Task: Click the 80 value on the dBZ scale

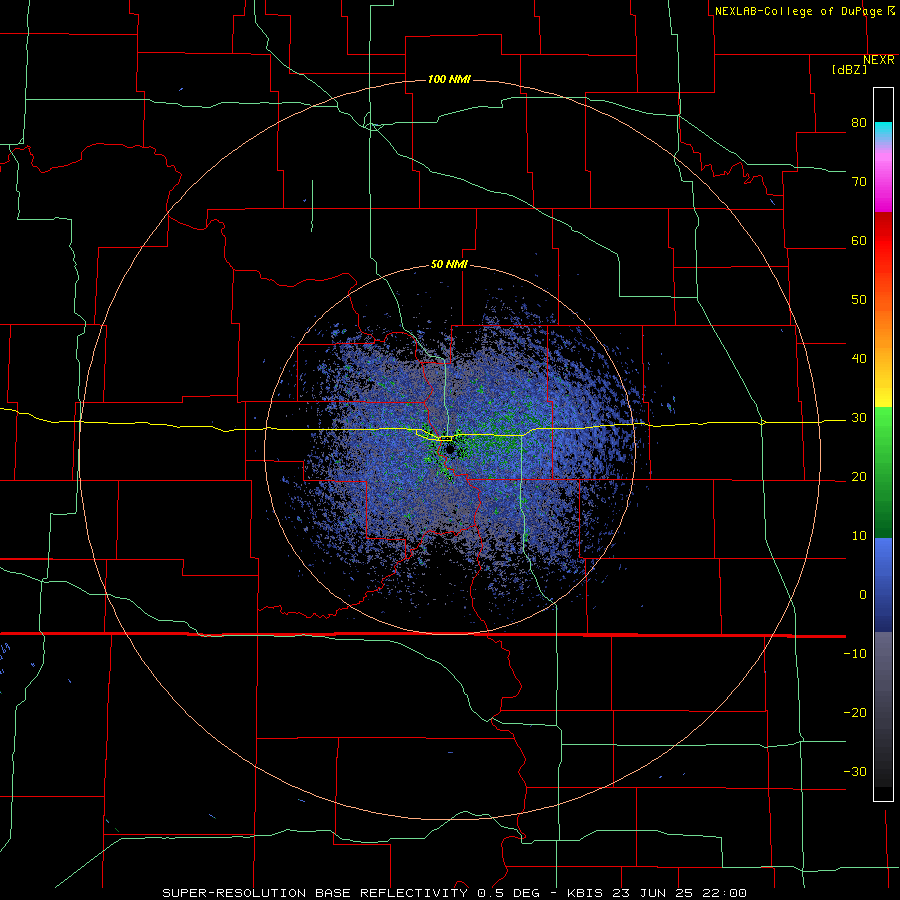Action: [x=859, y=123]
